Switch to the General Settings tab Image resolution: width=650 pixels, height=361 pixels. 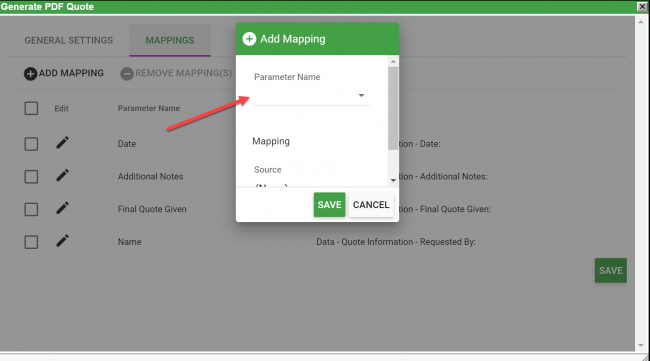click(68, 40)
